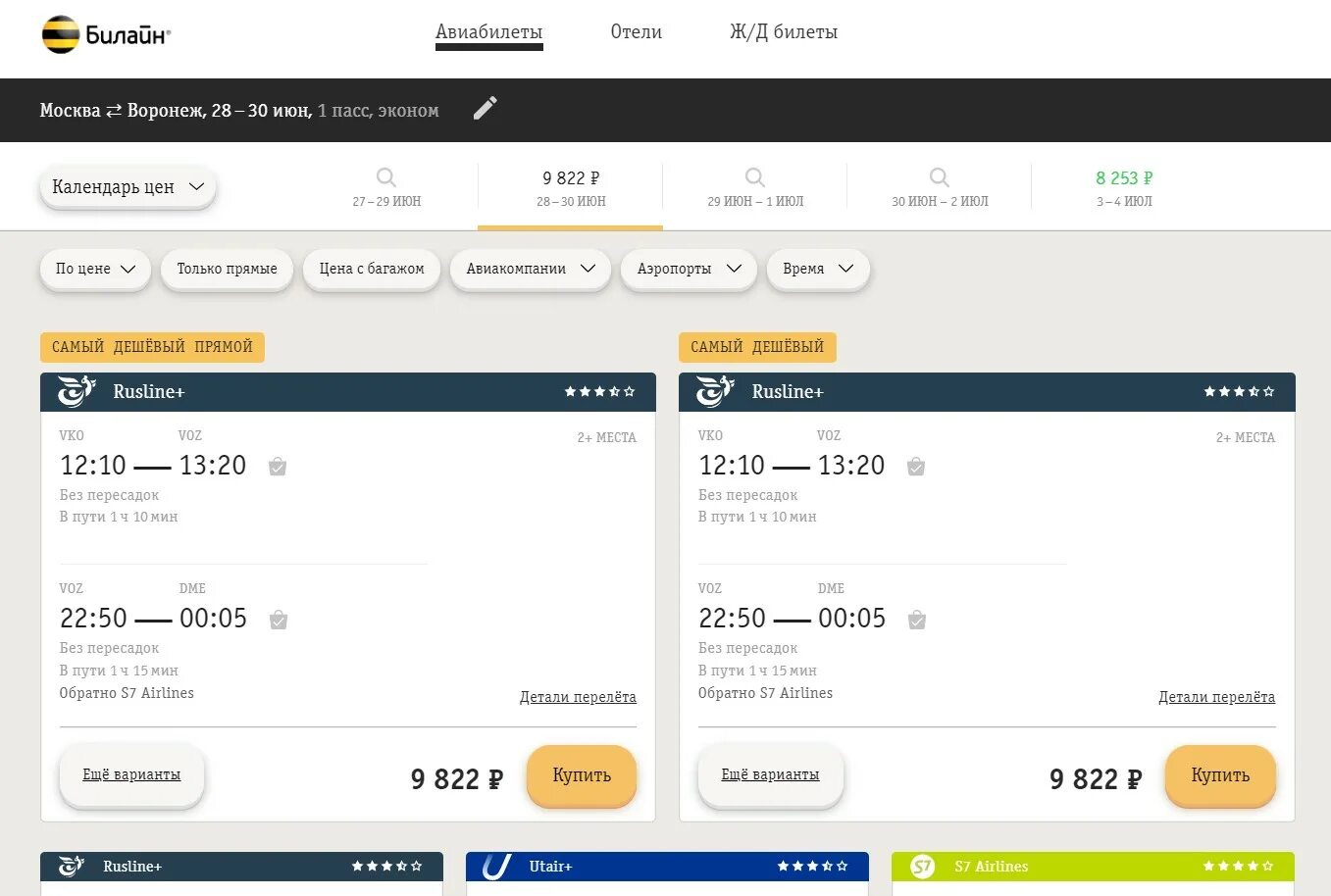Image resolution: width=1331 pixels, height=896 pixels.
Task: Click the S7 Airlines logo in the bottom card
Action: [922, 867]
